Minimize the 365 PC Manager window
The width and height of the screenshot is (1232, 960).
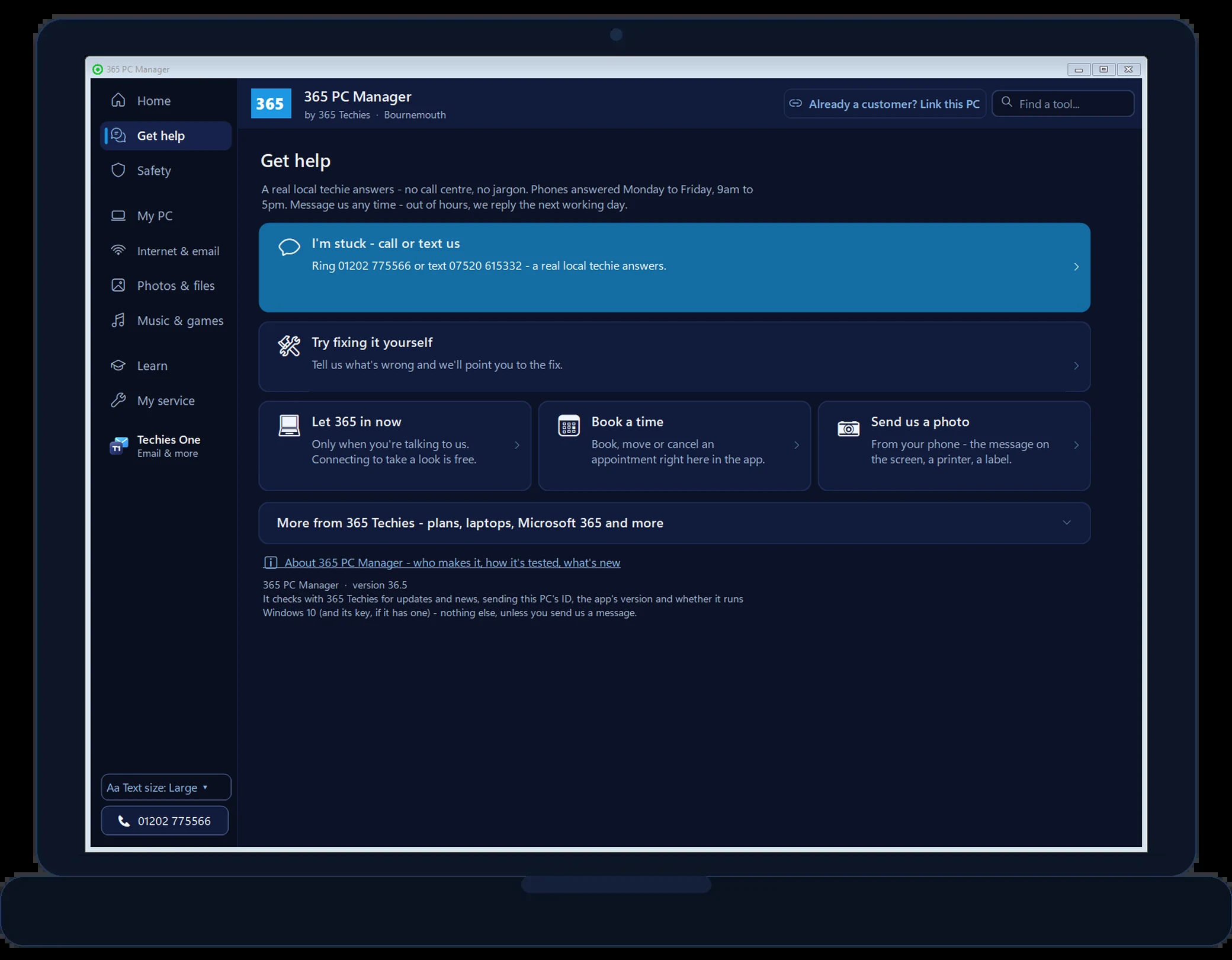pos(1079,69)
